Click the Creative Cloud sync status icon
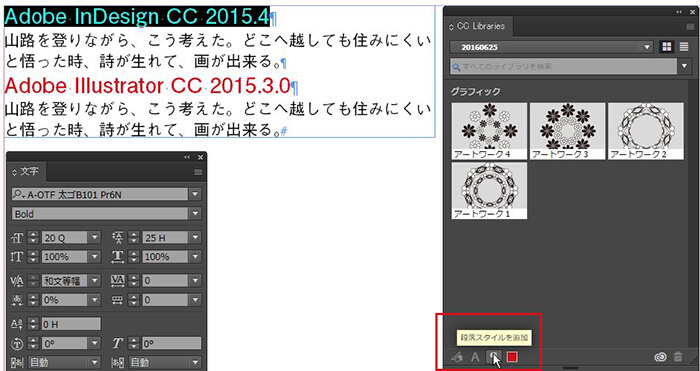This screenshot has width=700, height=371. [x=660, y=357]
